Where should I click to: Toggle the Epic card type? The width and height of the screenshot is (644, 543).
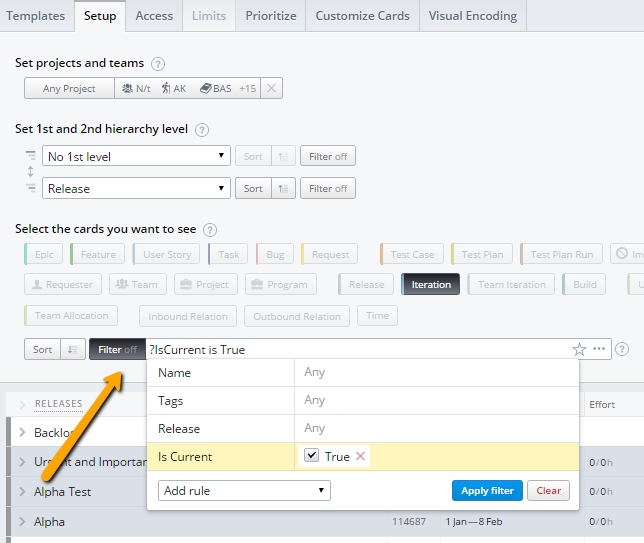44,254
